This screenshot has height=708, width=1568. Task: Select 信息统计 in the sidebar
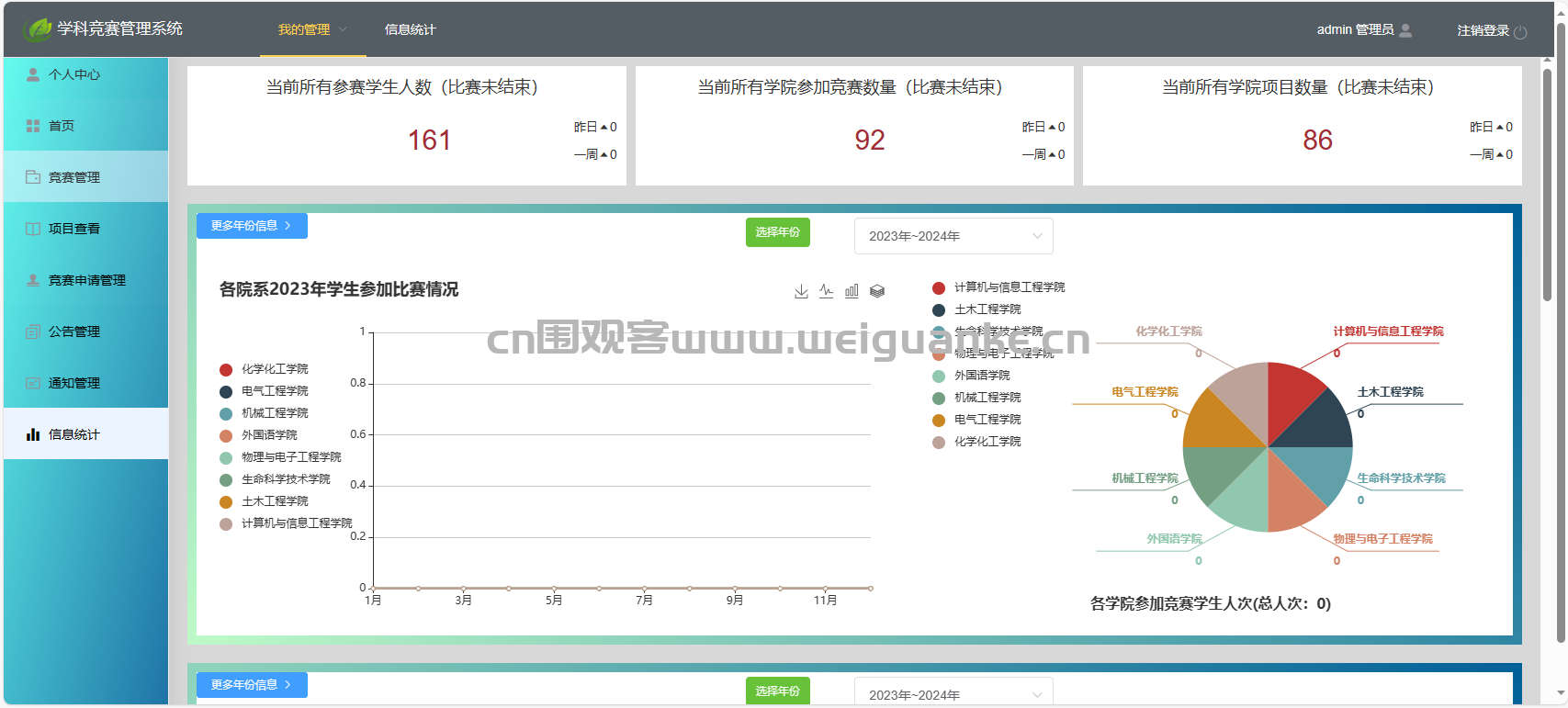click(x=85, y=434)
